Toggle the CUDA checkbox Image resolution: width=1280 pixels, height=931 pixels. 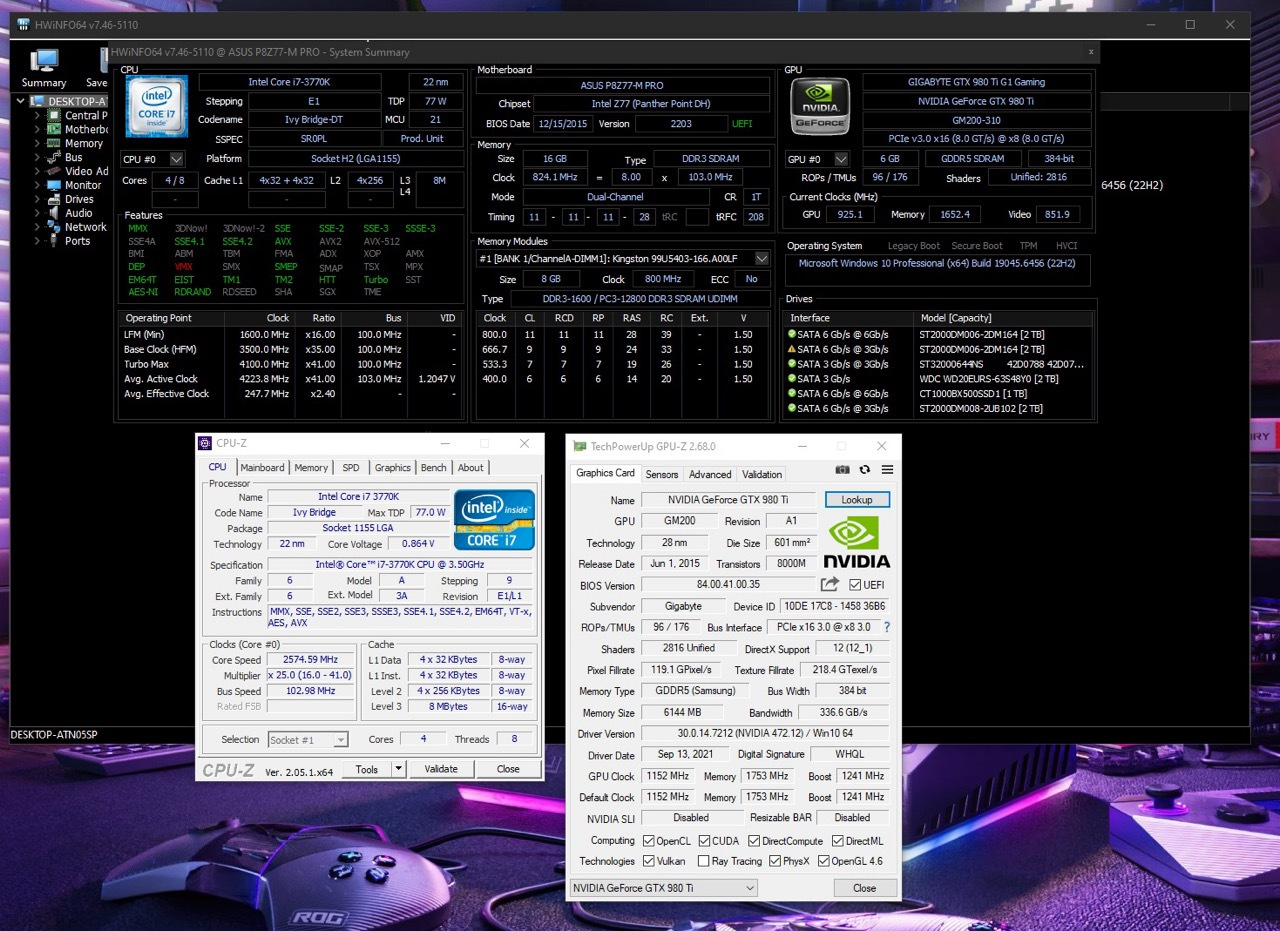(x=705, y=841)
